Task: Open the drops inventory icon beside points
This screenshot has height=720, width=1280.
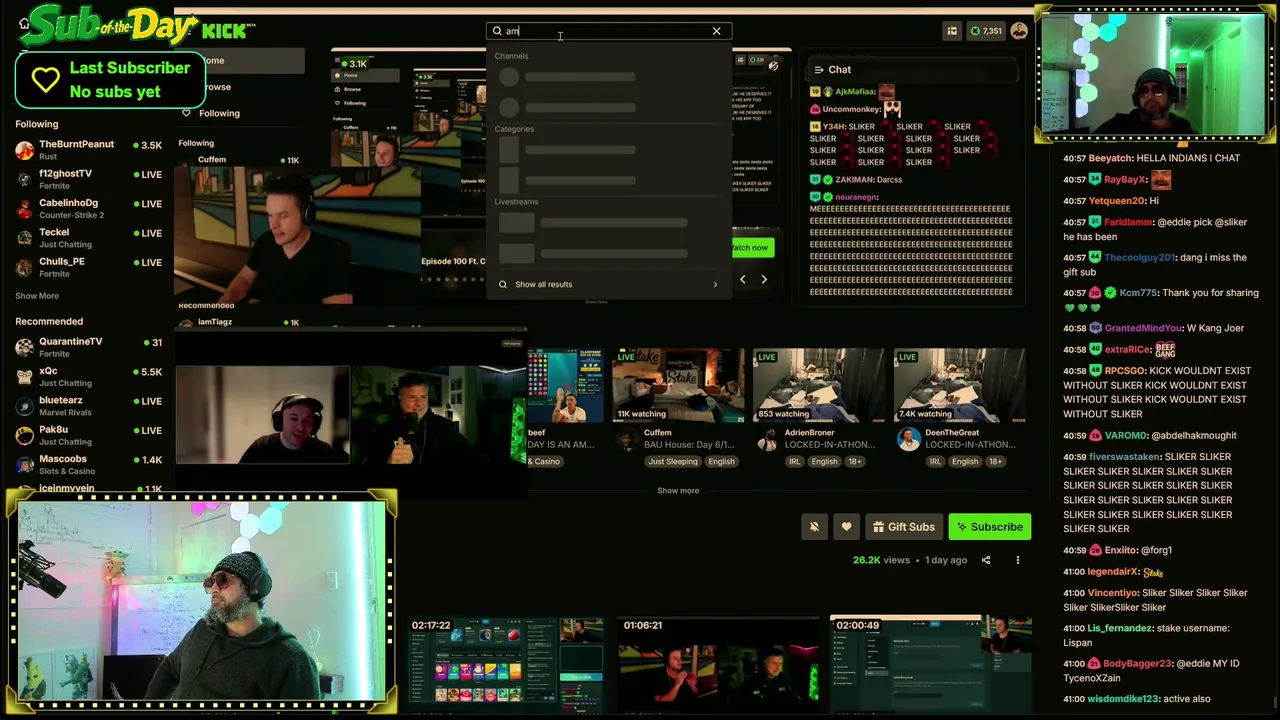Action: (x=952, y=31)
